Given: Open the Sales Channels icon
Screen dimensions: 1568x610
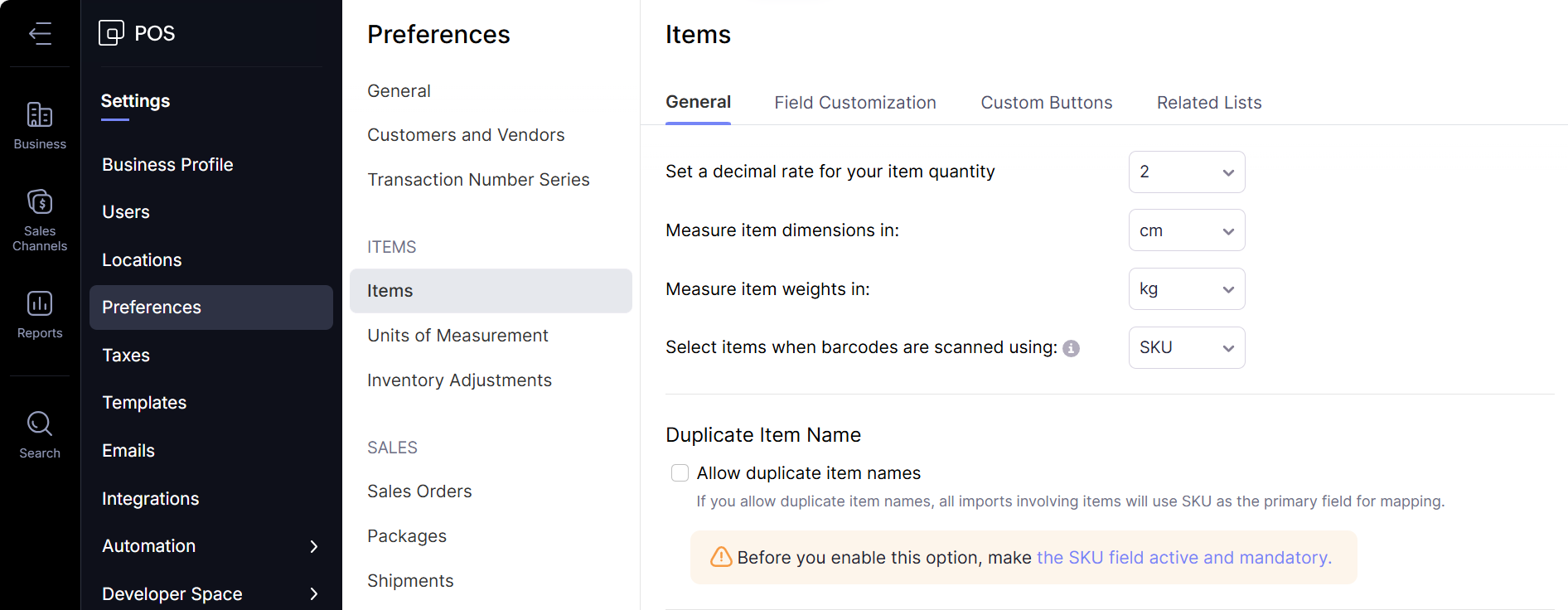Looking at the screenshot, I should pos(40,202).
